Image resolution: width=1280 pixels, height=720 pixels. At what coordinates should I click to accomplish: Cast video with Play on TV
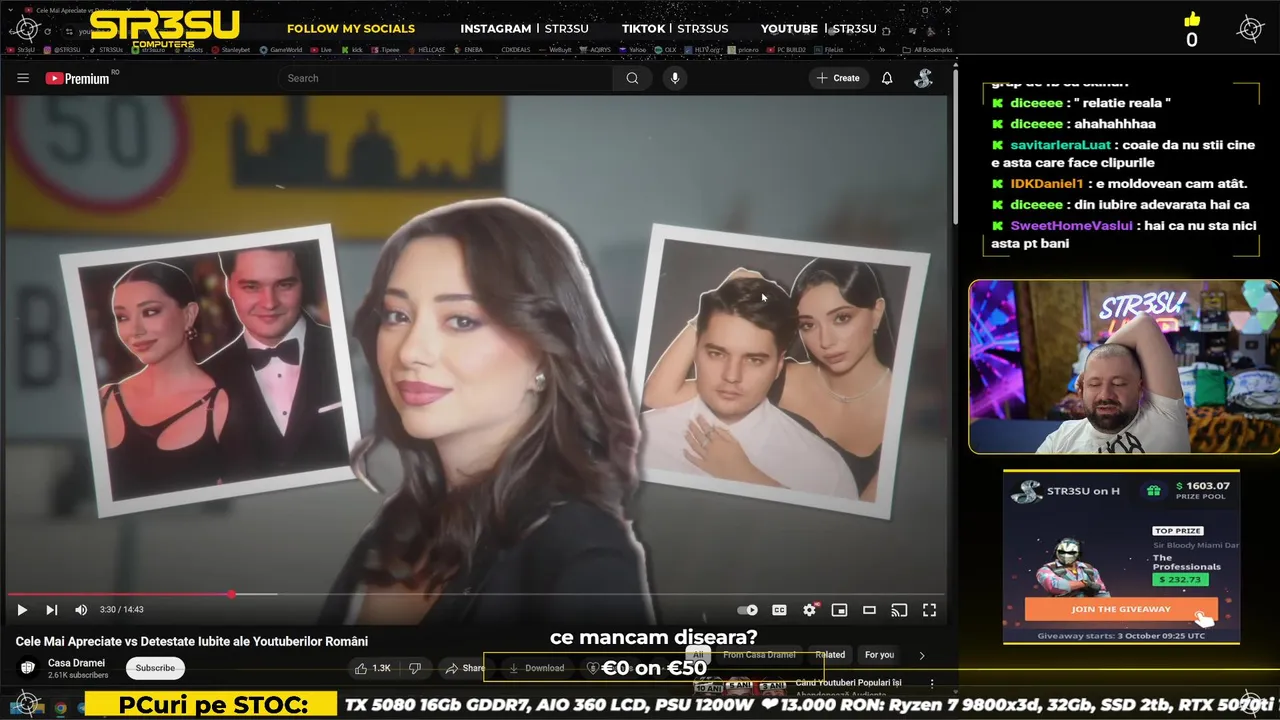coord(899,610)
